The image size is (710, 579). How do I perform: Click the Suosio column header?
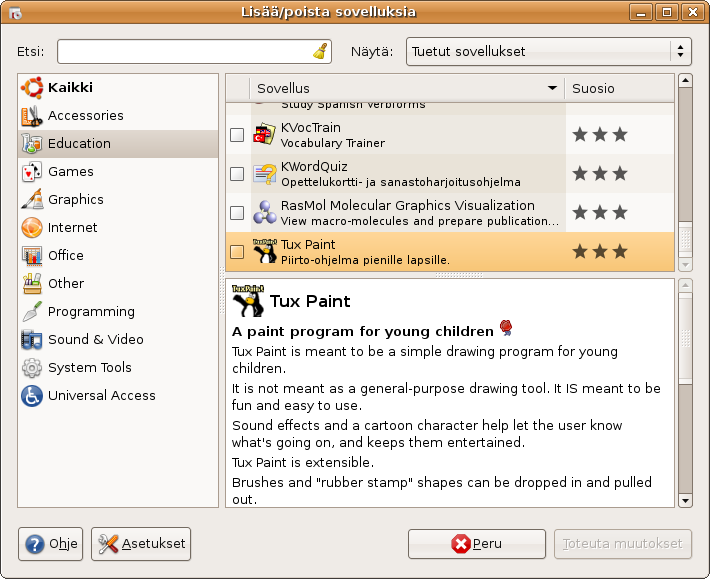tap(619, 88)
